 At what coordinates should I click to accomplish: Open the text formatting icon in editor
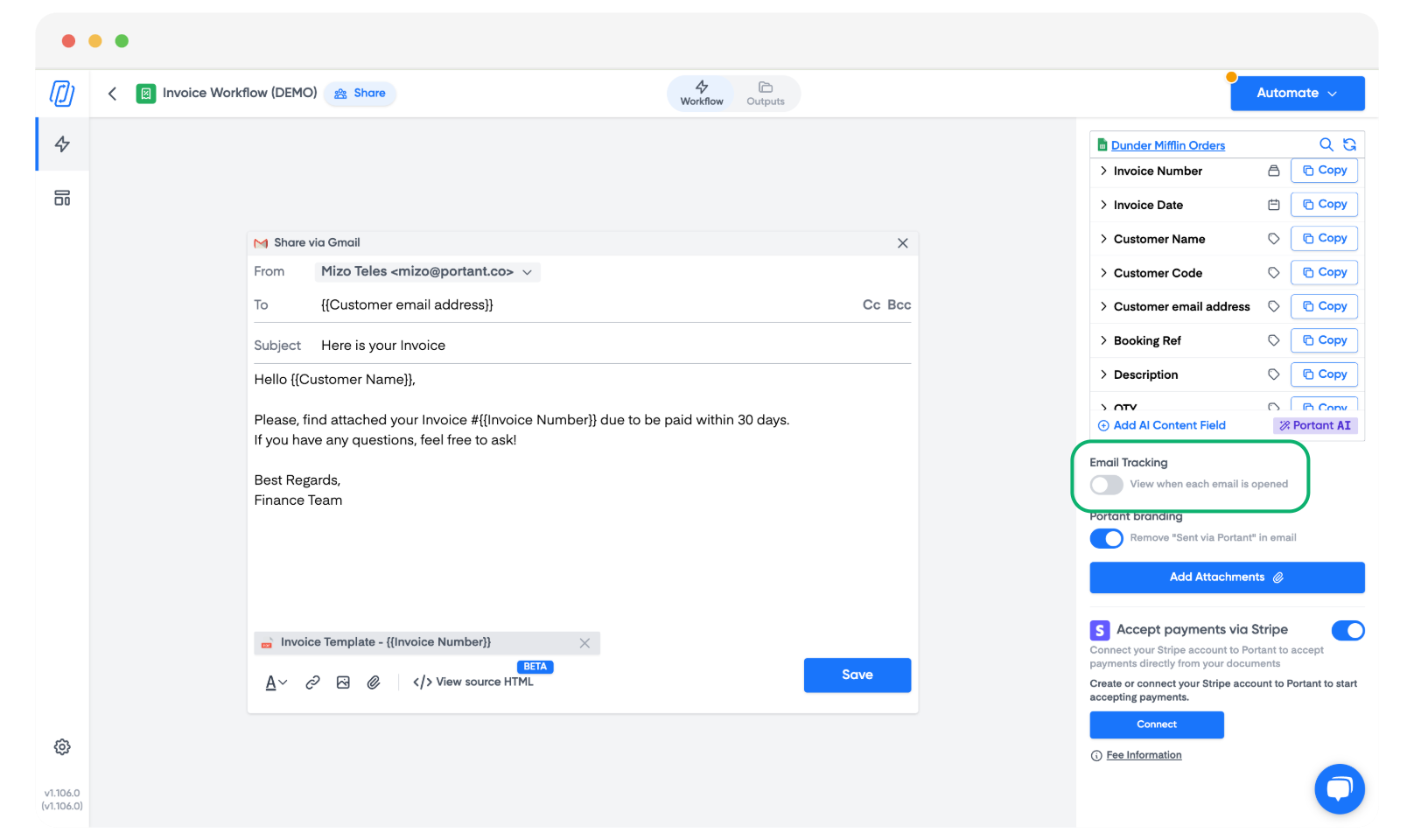(x=276, y=682)
